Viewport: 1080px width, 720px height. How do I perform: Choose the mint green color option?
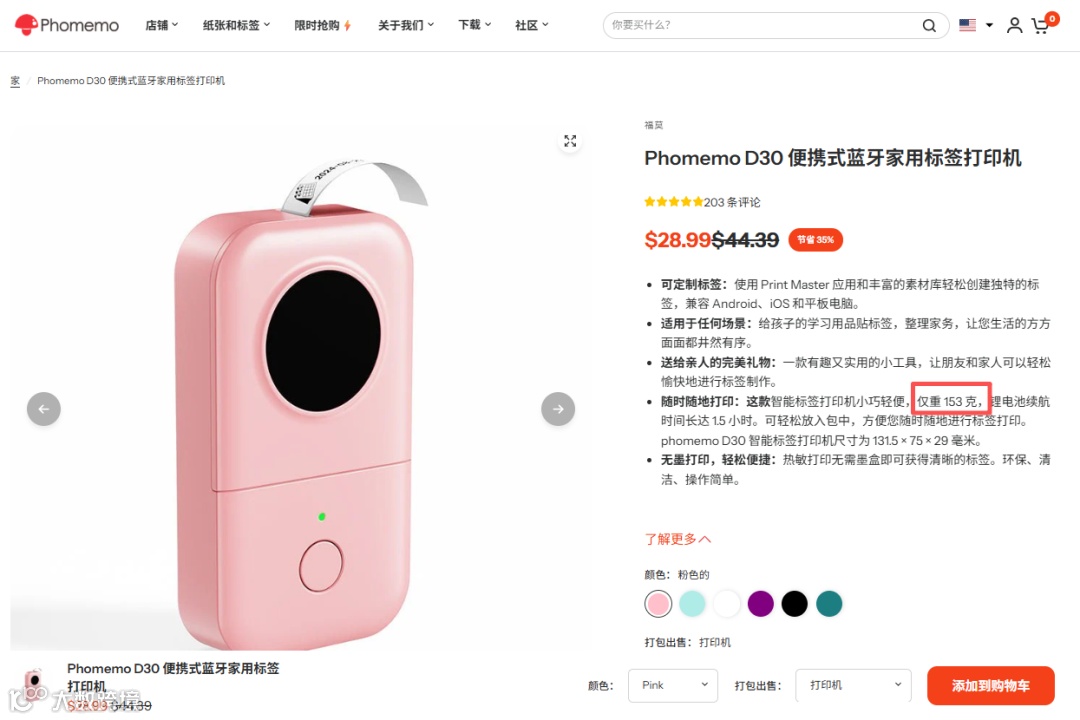point(692,604)
